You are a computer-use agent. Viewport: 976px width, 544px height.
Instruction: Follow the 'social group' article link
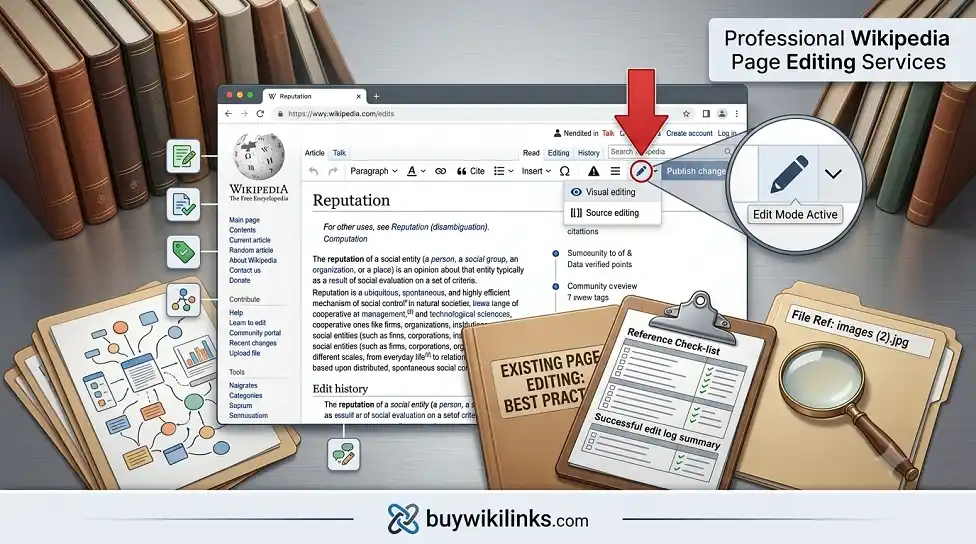coord(486,259)
